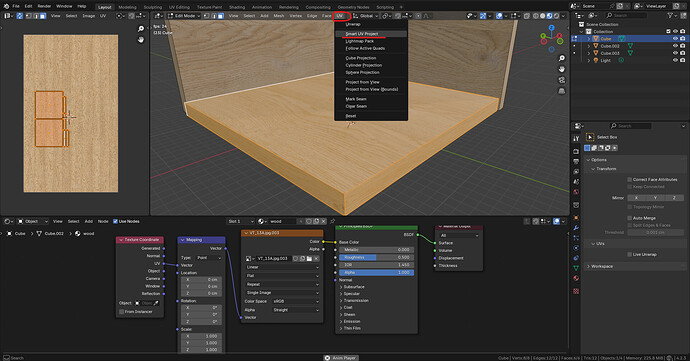Open the Object Constraints tab icon
This screenshot has width=690, height=361.
(576, 258)
